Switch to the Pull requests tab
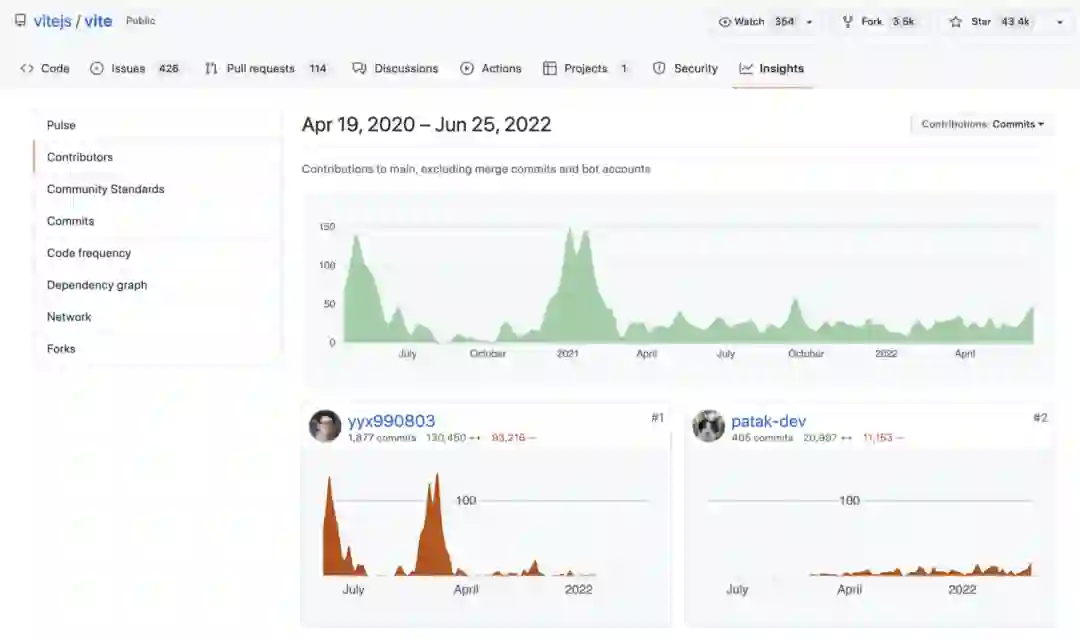This screenshot has height=639, width=1080. coord(266,68)
